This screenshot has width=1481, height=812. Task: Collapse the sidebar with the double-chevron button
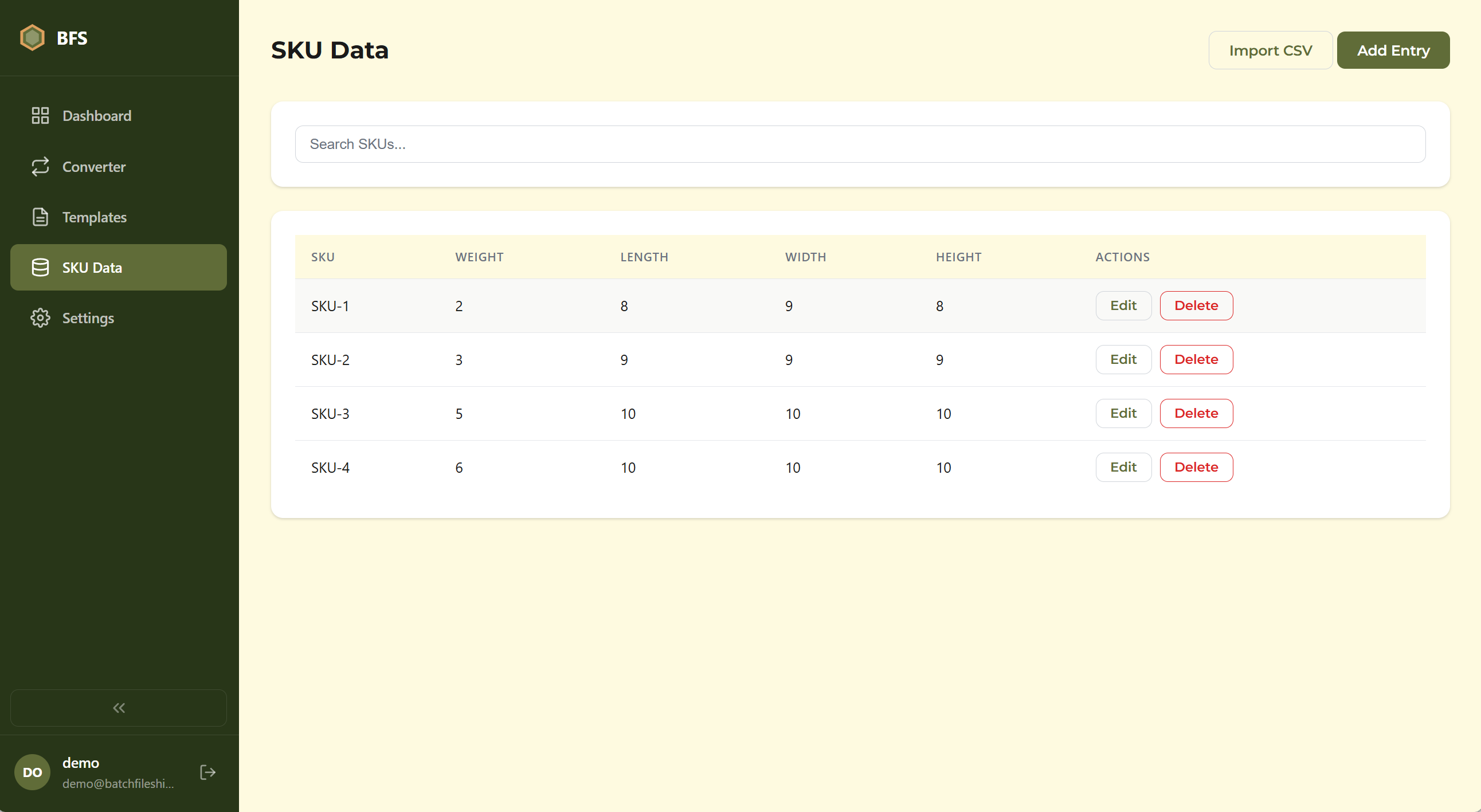(118, 707)
